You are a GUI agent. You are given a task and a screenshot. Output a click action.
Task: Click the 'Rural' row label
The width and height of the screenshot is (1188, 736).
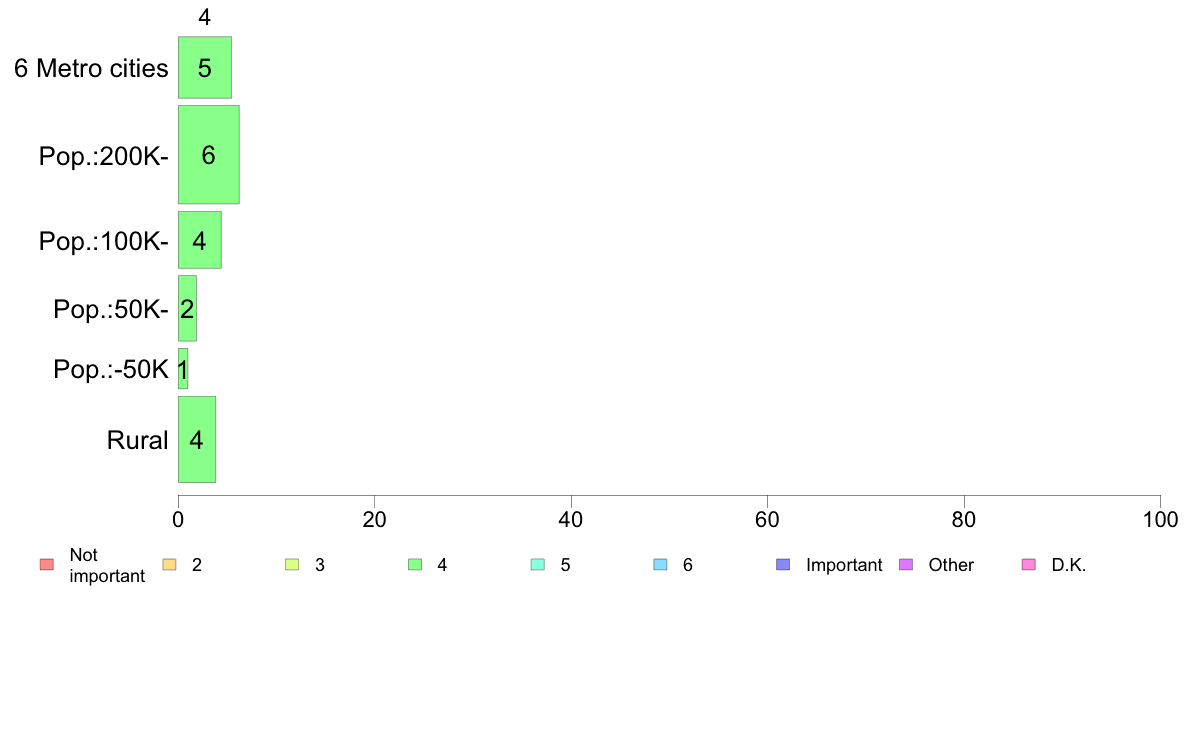pyautogui.click(x=137, y=440)
